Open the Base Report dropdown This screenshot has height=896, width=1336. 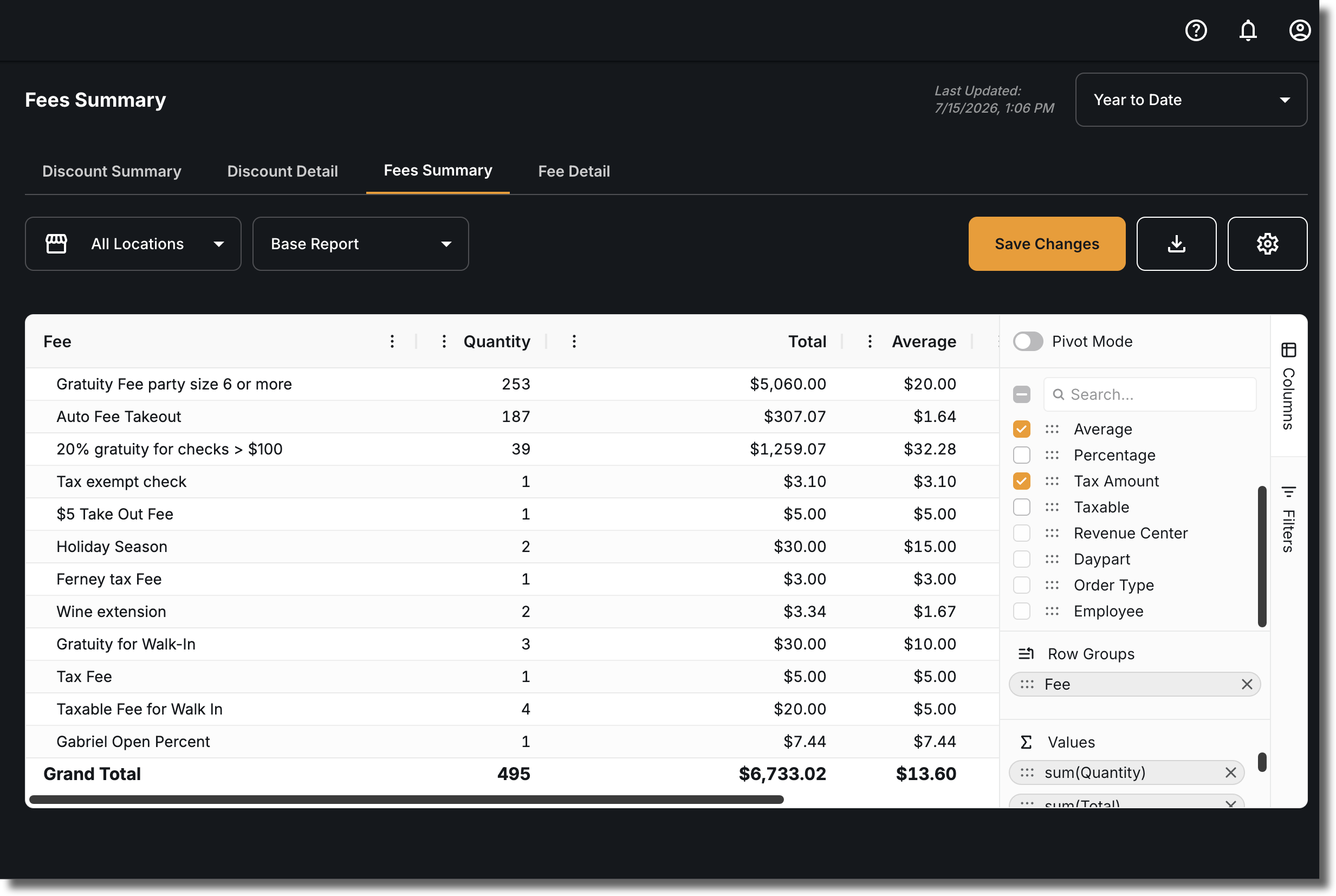pos(361,243)
